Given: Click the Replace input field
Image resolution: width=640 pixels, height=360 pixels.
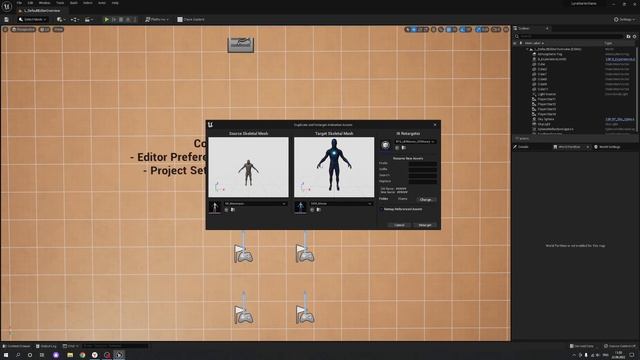Looking at the screenshot, I should [422, 181].
